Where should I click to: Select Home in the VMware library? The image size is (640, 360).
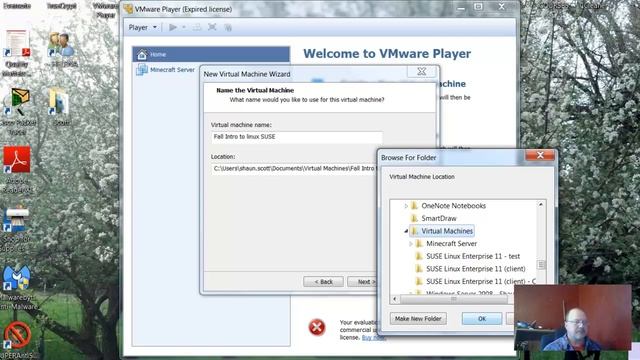click(x=211, y=54)
